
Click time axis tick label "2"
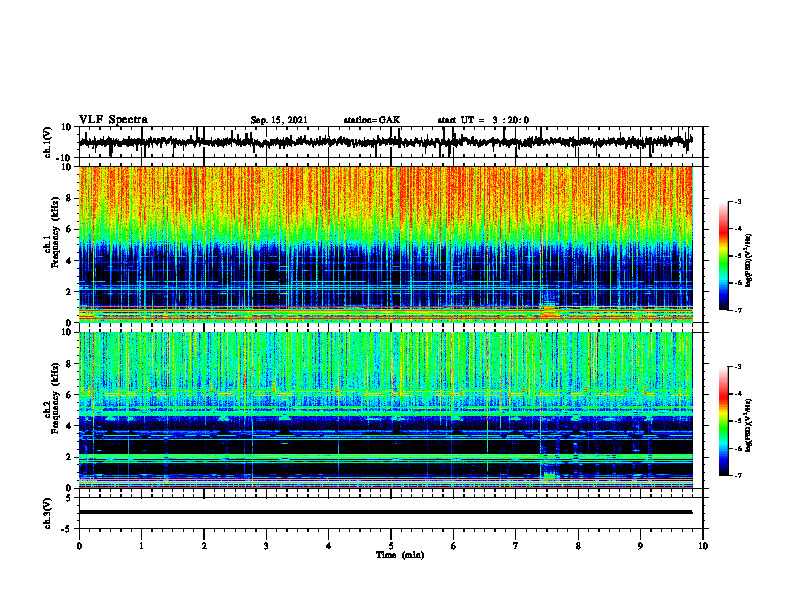tap(204, 546)
